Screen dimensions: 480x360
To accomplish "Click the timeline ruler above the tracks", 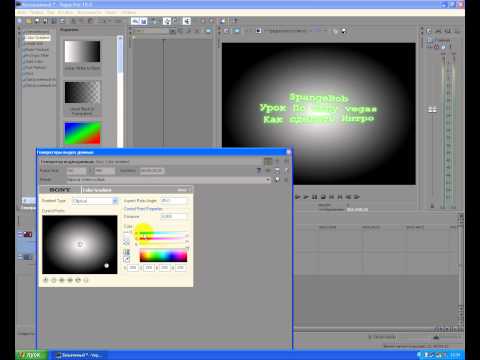I will pos(375,227).
